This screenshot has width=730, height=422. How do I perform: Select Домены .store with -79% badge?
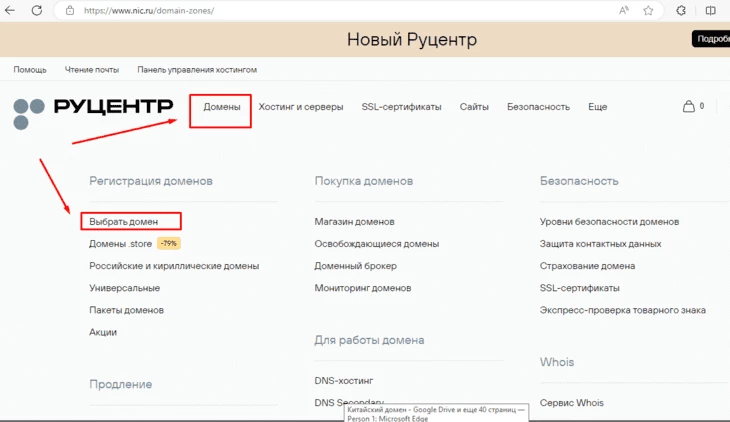120,243
